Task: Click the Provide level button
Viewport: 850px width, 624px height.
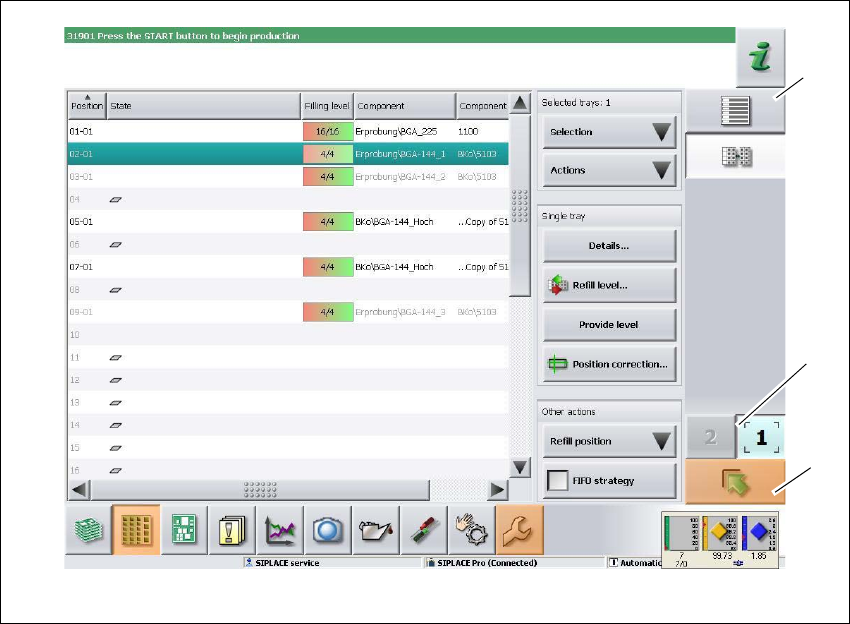Action: (x=609, y=325)
